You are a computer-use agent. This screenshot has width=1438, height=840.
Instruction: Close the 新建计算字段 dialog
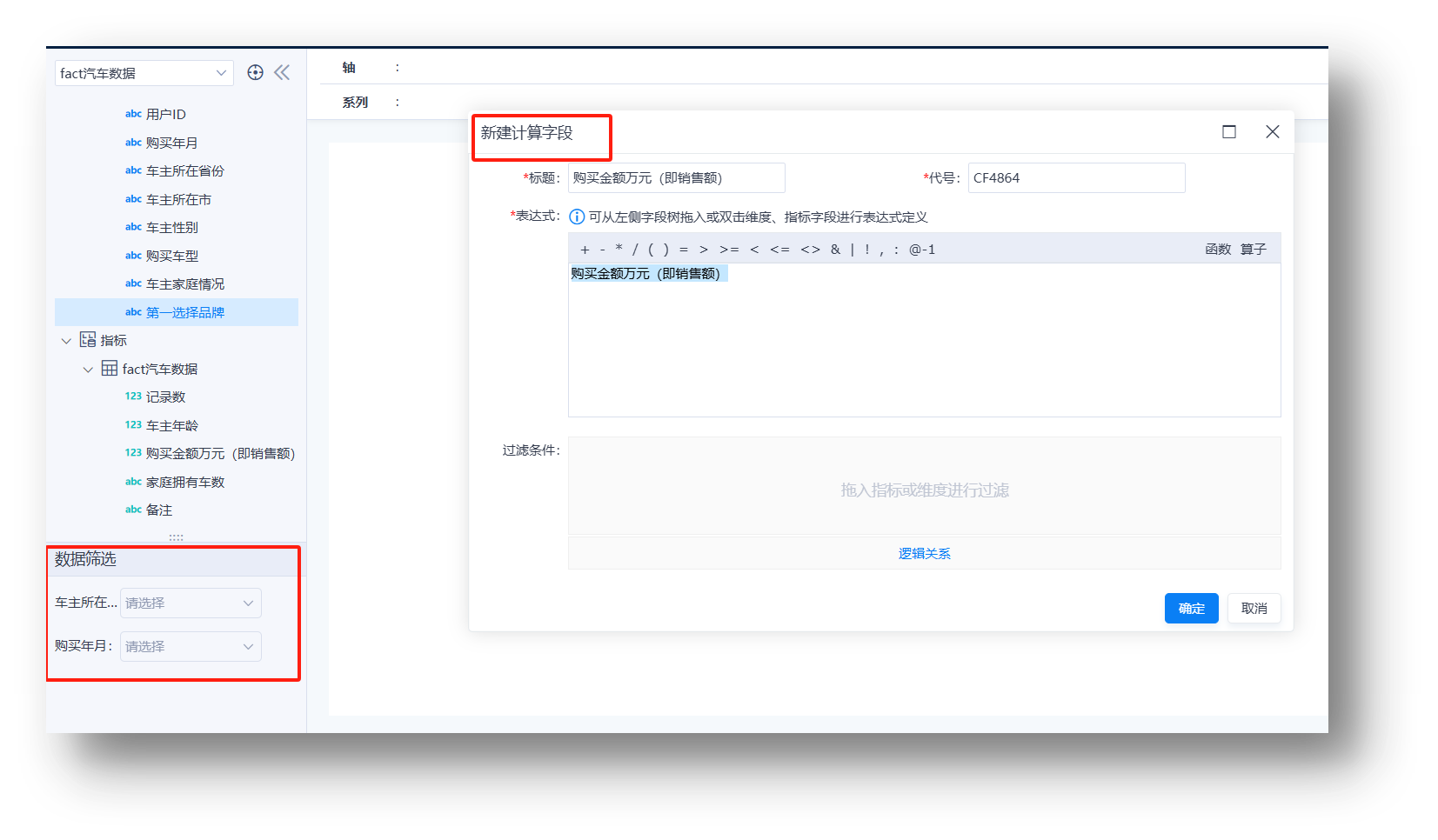(x=1272, y=132)
